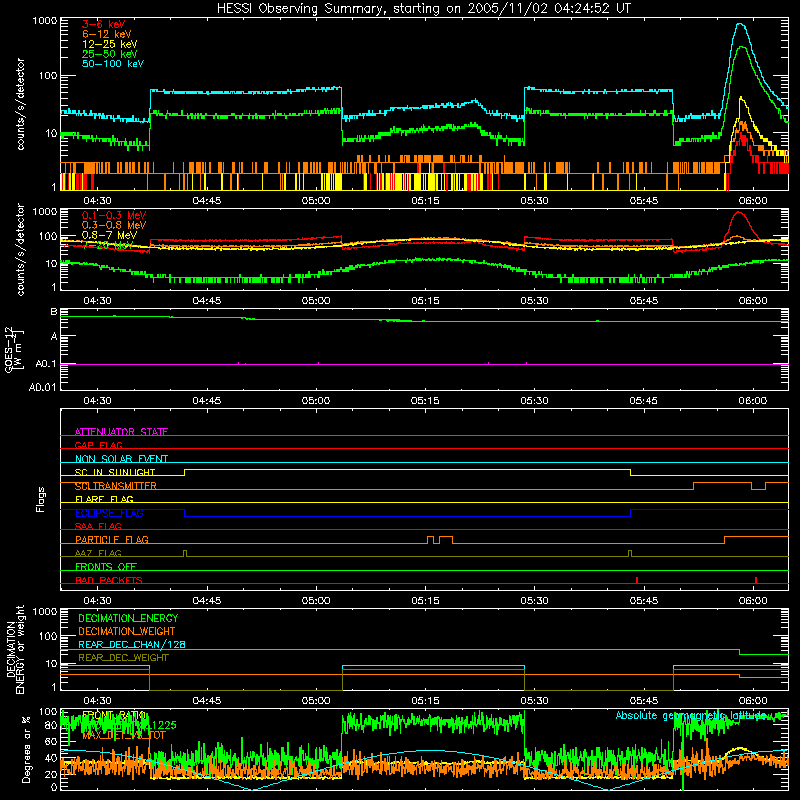Click the 06:00 tick label under the decimation panel
The height and width of the screenshot is (800, 800).
pos(753,701)
